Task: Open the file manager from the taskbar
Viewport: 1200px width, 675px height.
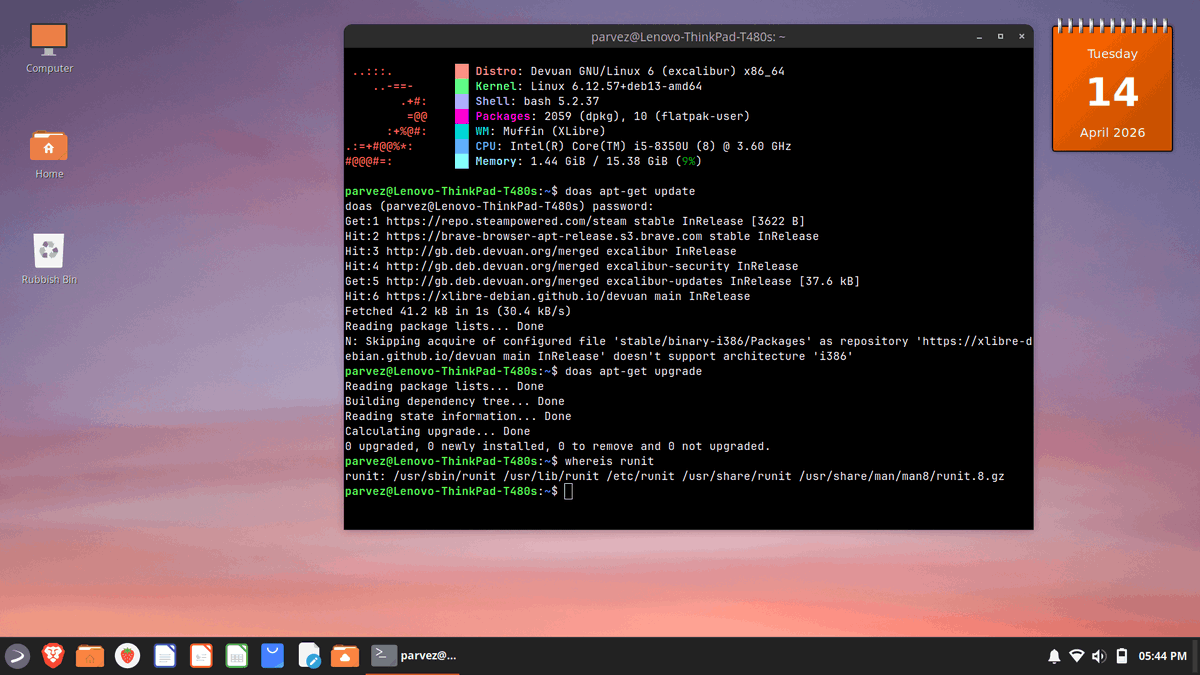Action: 88,655
